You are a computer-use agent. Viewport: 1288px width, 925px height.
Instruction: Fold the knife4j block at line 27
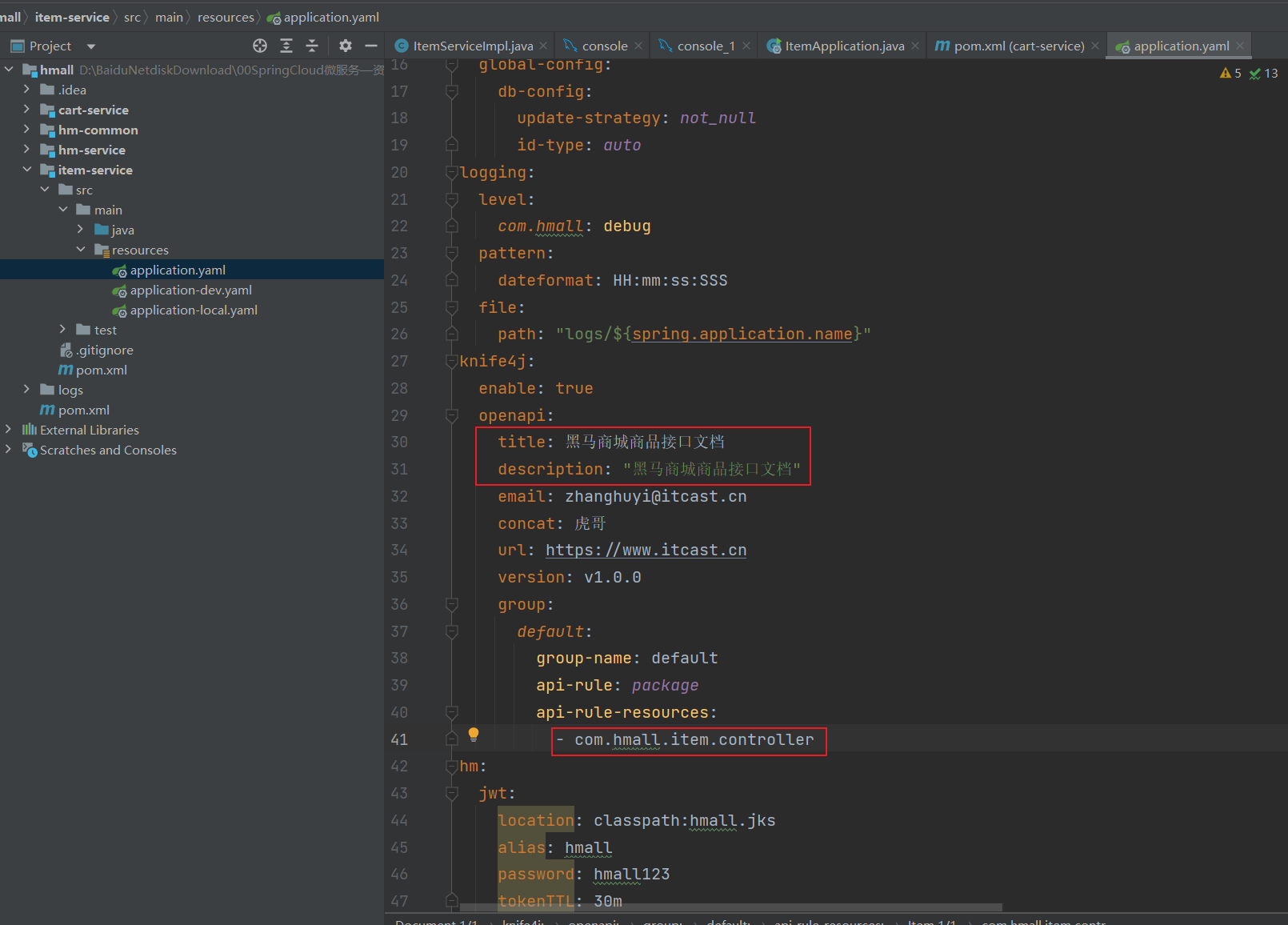click(x=452, y=361)
